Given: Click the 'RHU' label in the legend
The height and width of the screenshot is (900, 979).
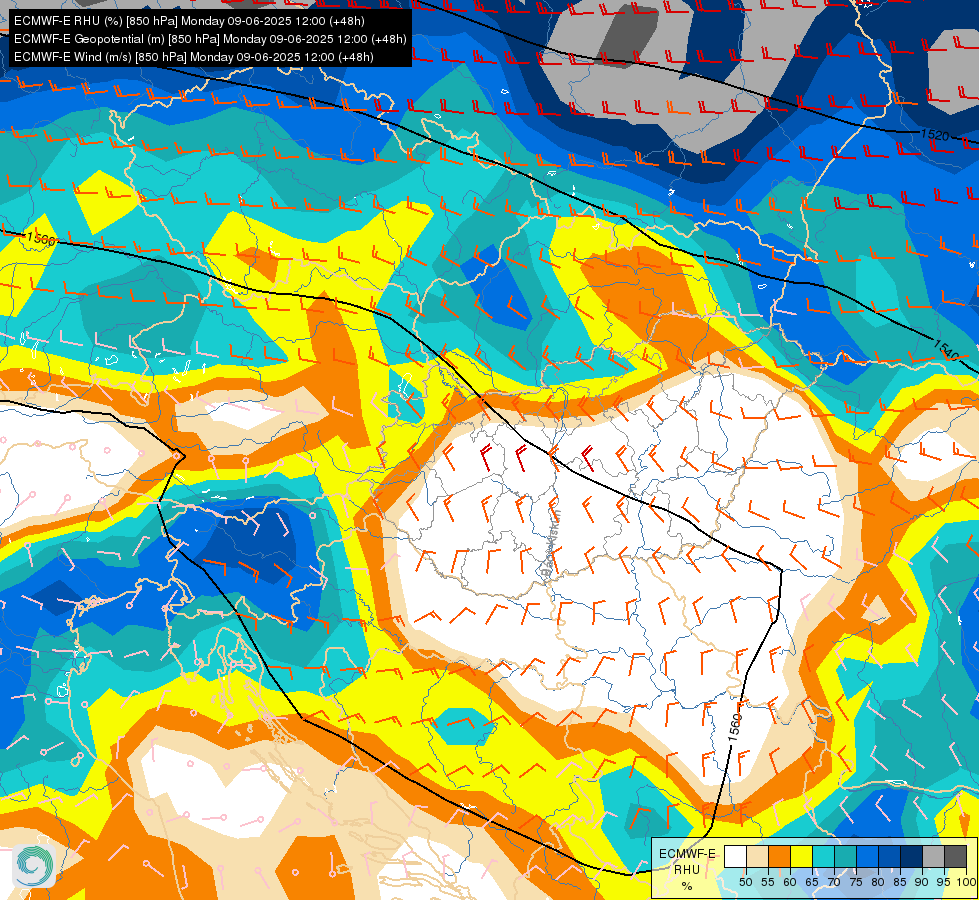Looking at the screenshot, I should (687, 870).
